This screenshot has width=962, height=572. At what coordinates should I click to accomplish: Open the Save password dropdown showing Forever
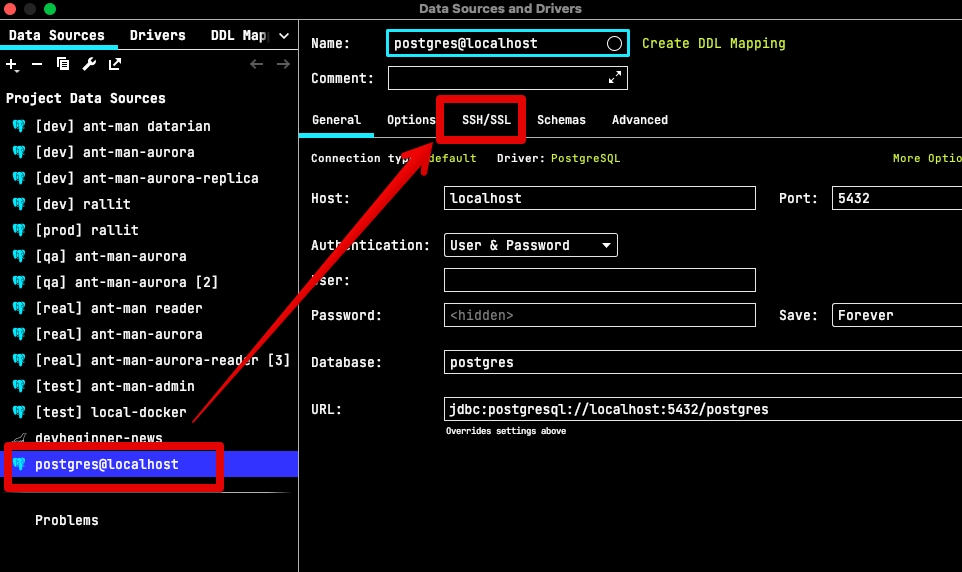(x=896, y=315)
